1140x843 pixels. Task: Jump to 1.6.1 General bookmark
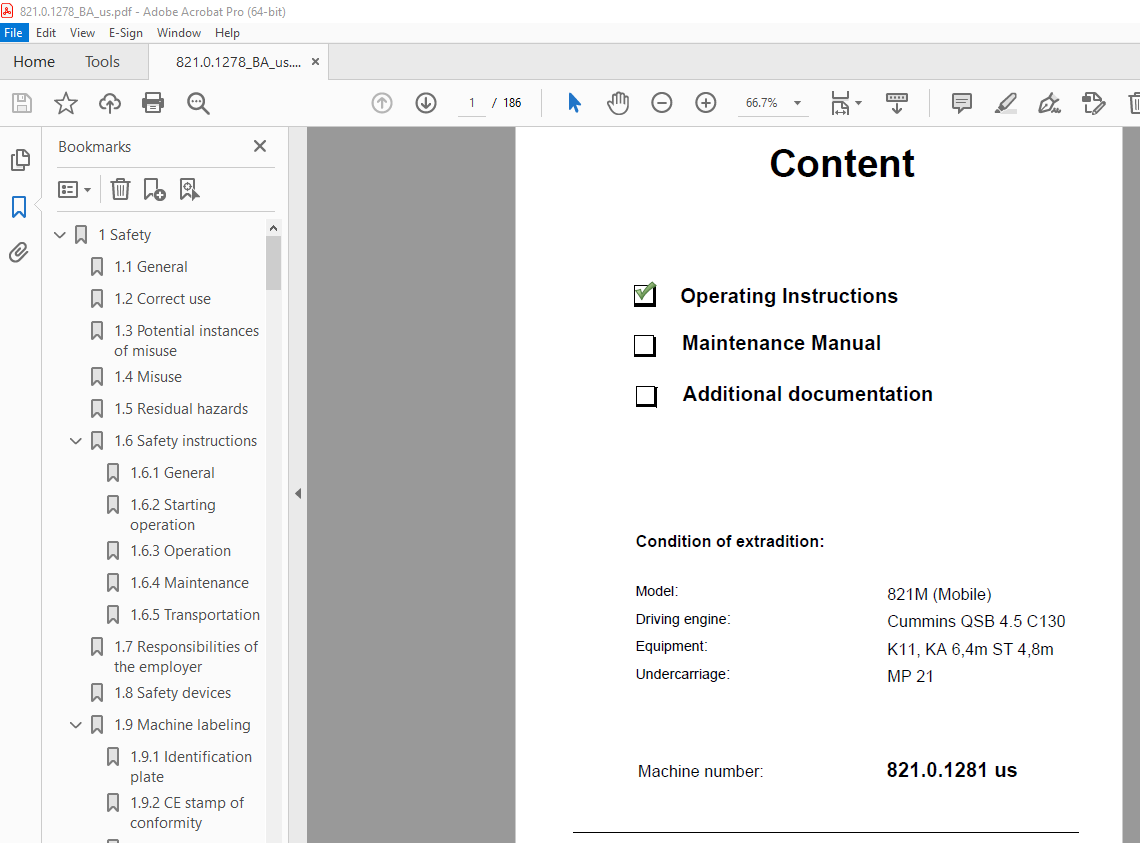(x=172, y=473)
